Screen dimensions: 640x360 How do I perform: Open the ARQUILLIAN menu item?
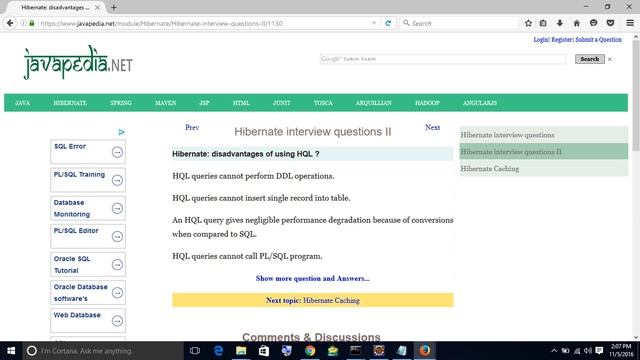coord(373,103)
